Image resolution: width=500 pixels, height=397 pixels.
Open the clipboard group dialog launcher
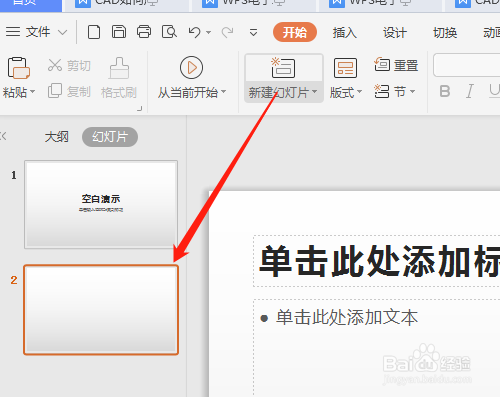coord(139,109)
